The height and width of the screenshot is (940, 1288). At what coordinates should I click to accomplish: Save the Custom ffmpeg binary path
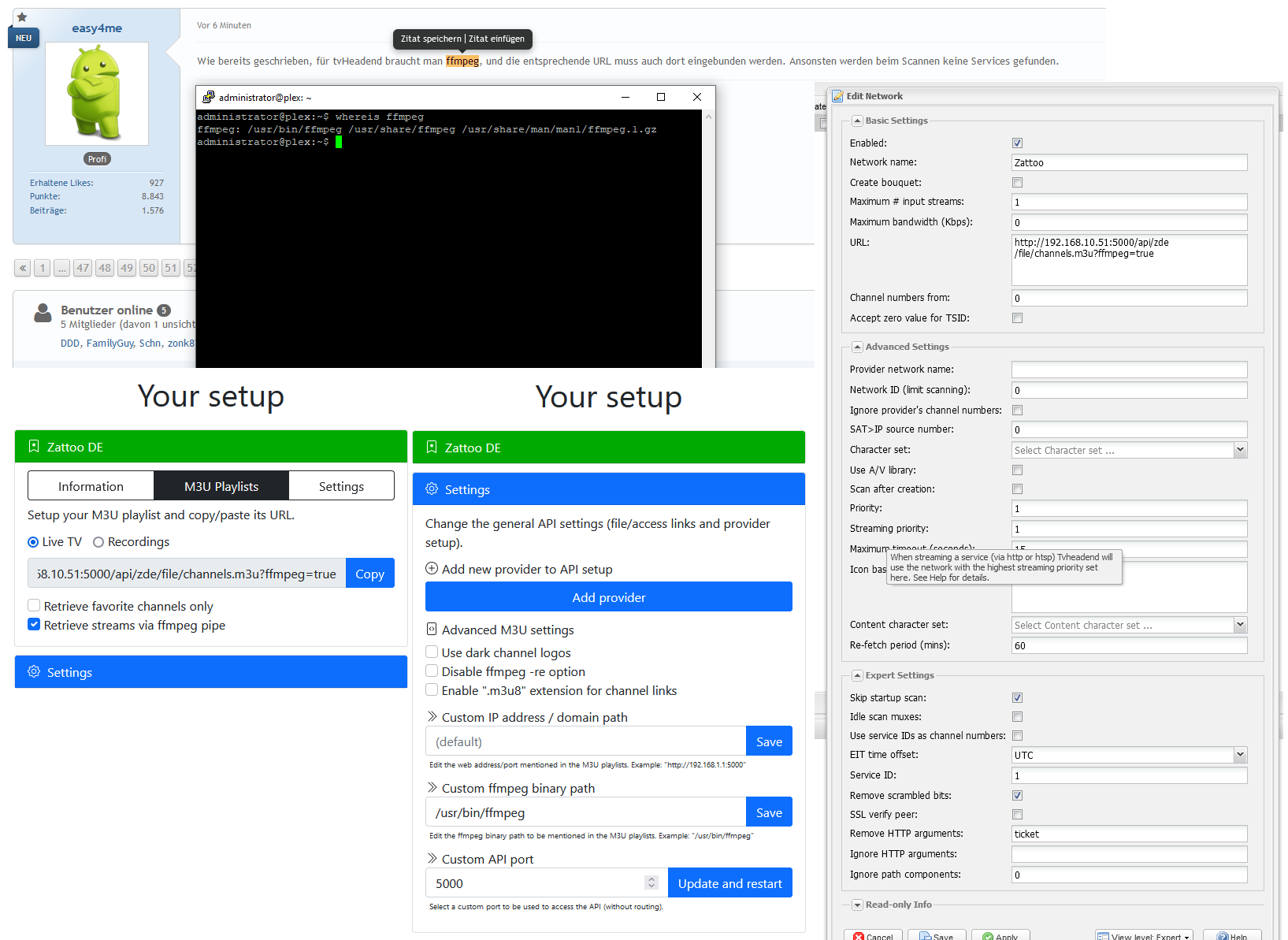[x=769, y=812]
